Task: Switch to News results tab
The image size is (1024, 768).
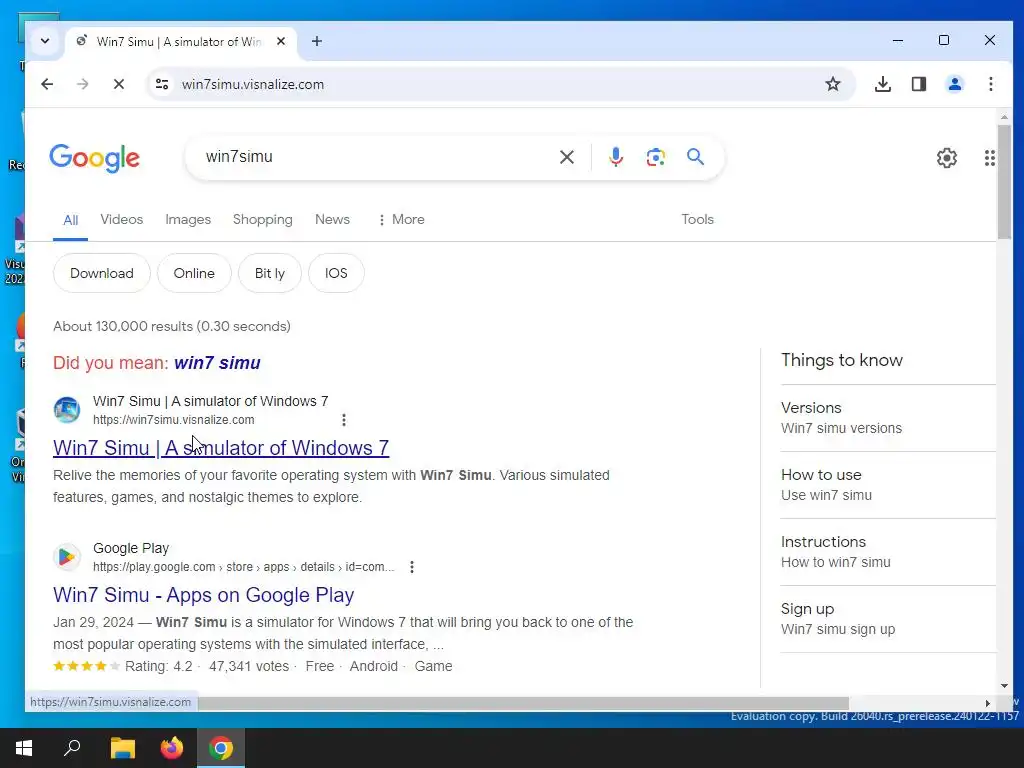Action: tap(332, 219)
